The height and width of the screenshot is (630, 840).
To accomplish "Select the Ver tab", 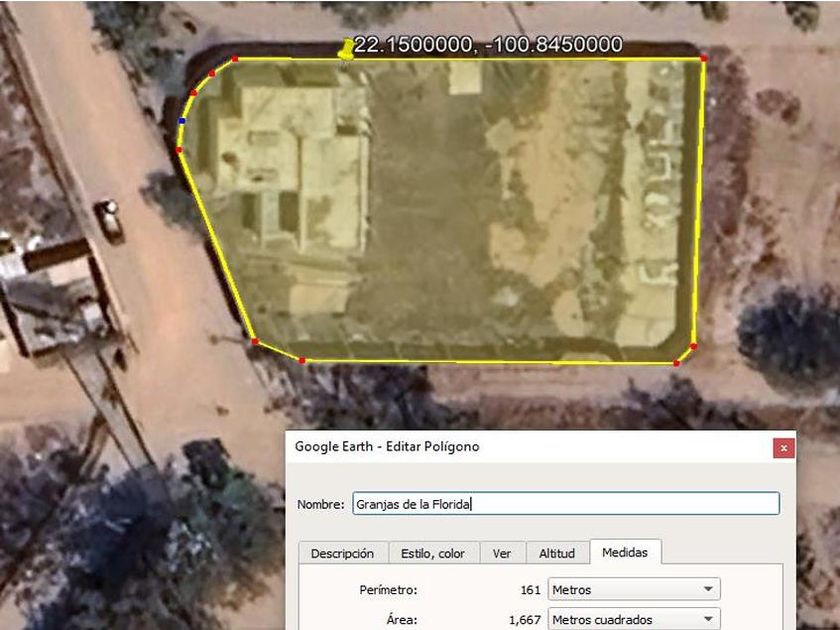I will [x=501, y=553].
